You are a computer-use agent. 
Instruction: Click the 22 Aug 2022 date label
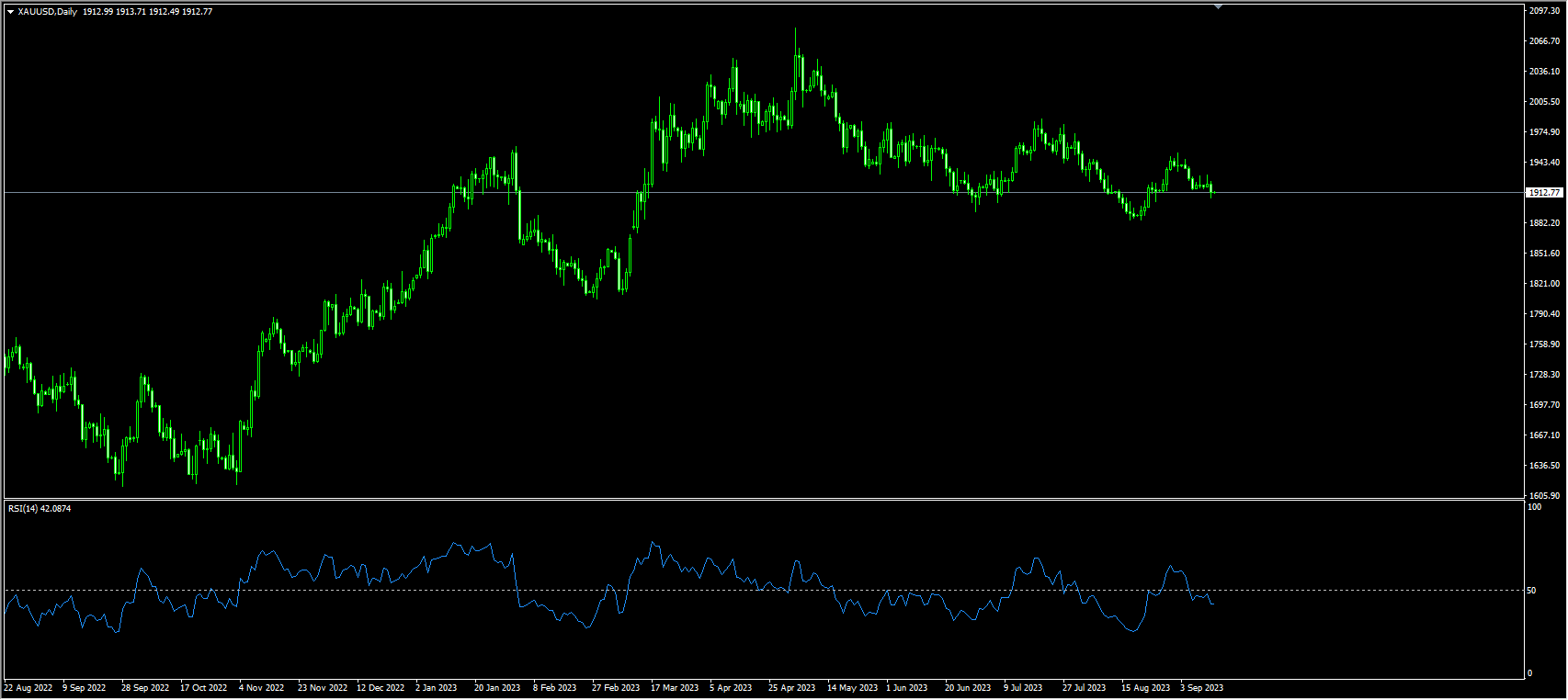(28, 688)
